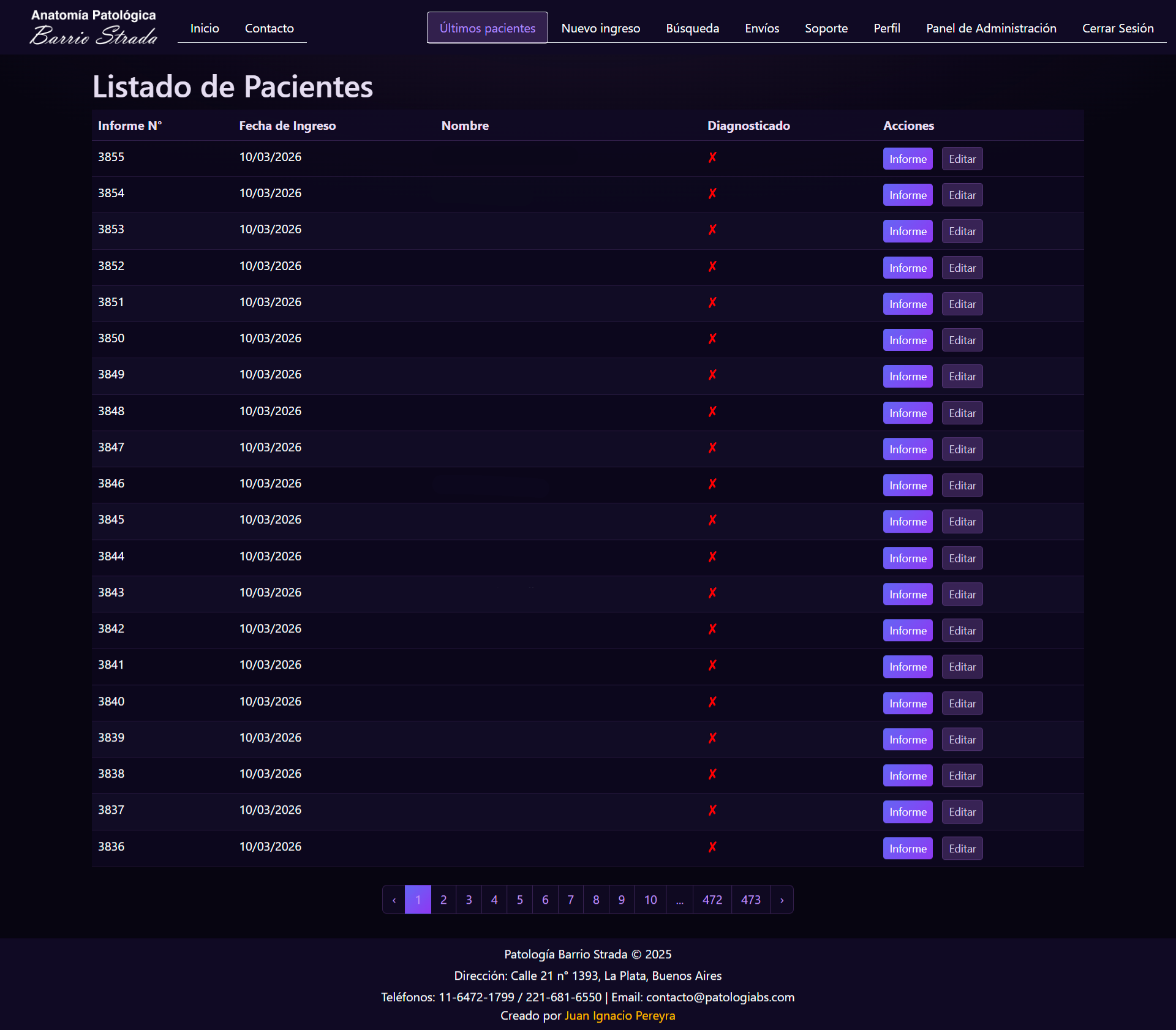Open Informe for report 3836
The image size is (1176, 1030).
click(907, 848)
